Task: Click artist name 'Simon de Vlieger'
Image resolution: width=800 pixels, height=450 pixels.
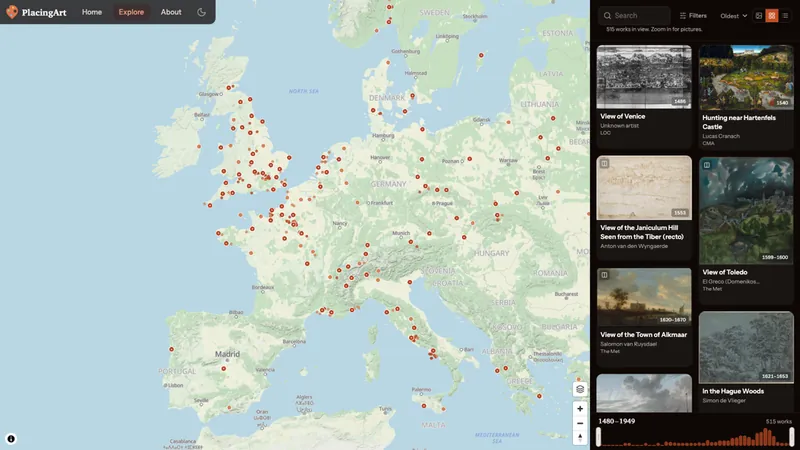Action: [x=723, y=401]
